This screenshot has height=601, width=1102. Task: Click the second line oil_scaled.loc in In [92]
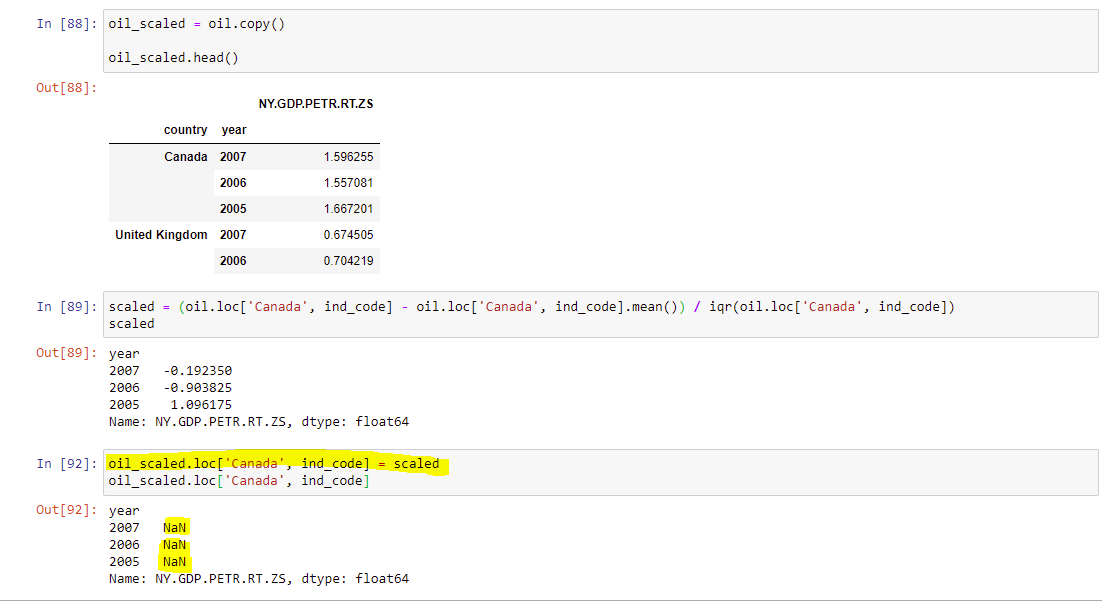coord(239,481)
